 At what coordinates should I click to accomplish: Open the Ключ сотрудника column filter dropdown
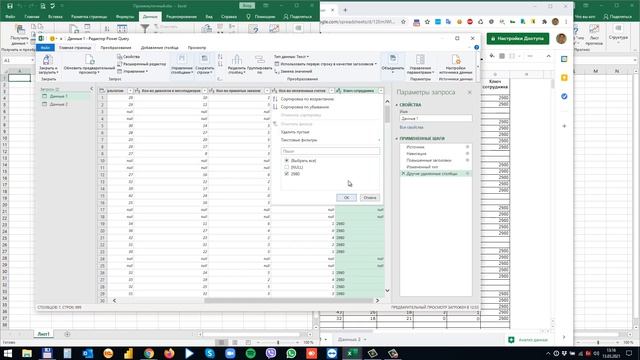pos(381,91)
